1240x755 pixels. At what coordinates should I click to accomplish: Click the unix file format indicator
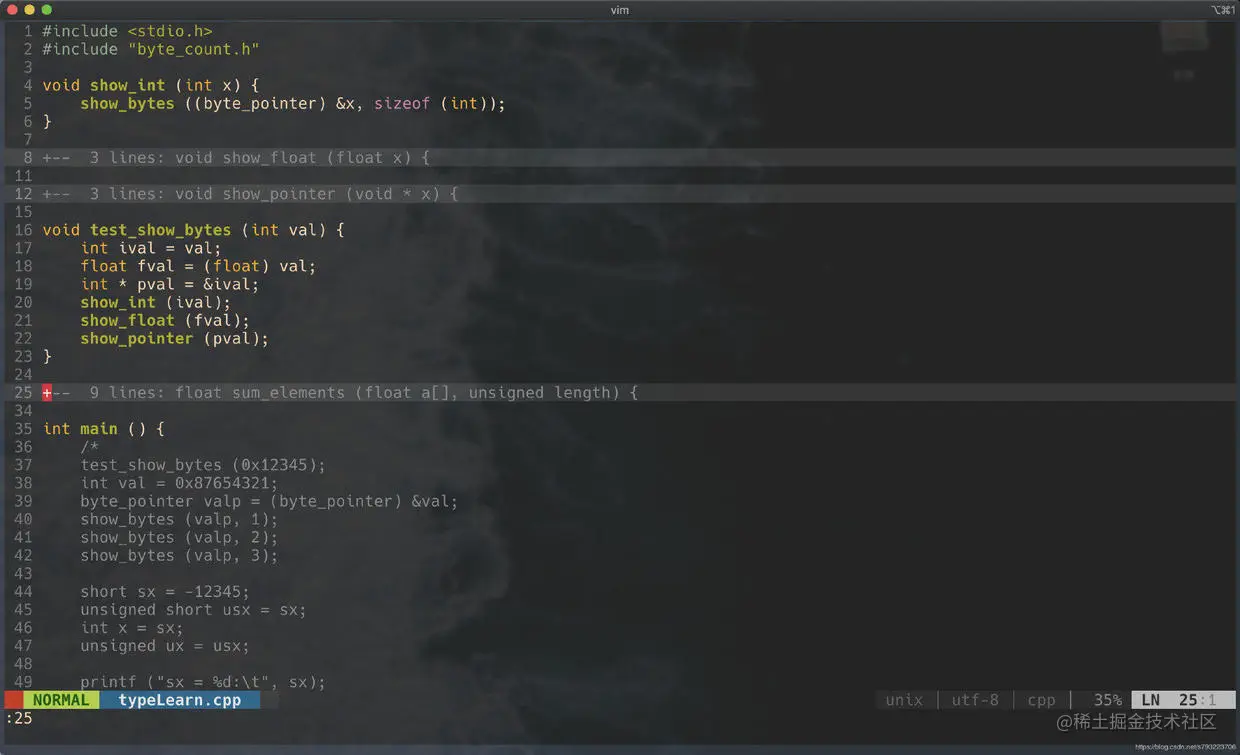click(904, 700)
